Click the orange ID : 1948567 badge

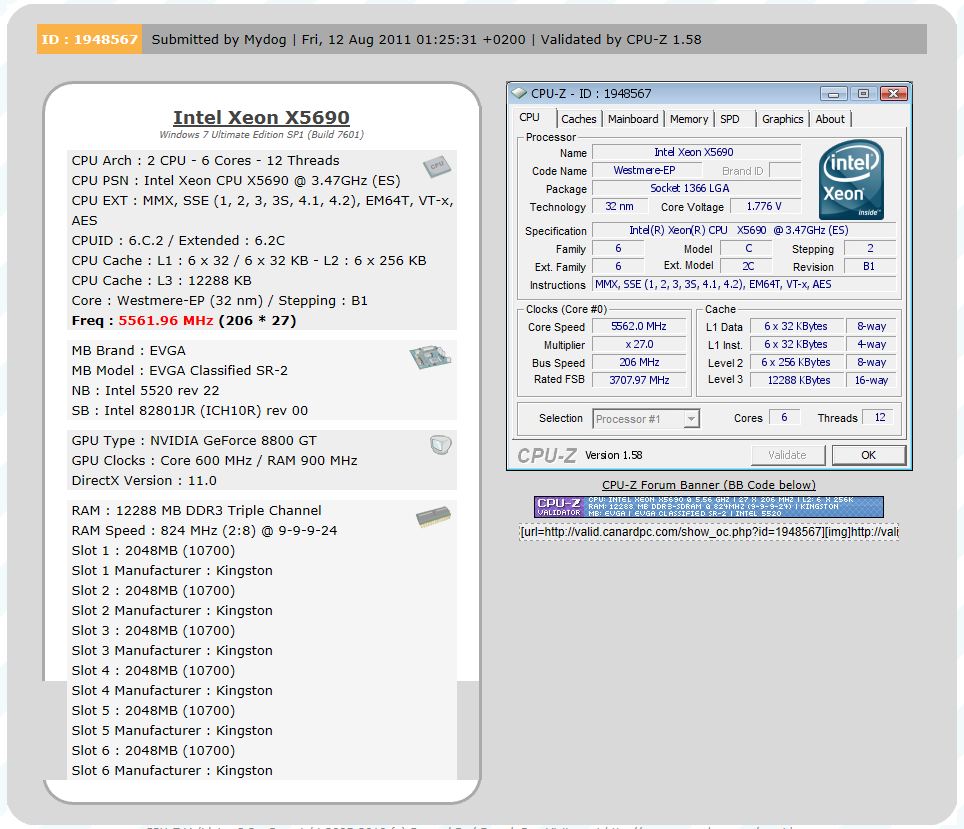tap(90, 39)
